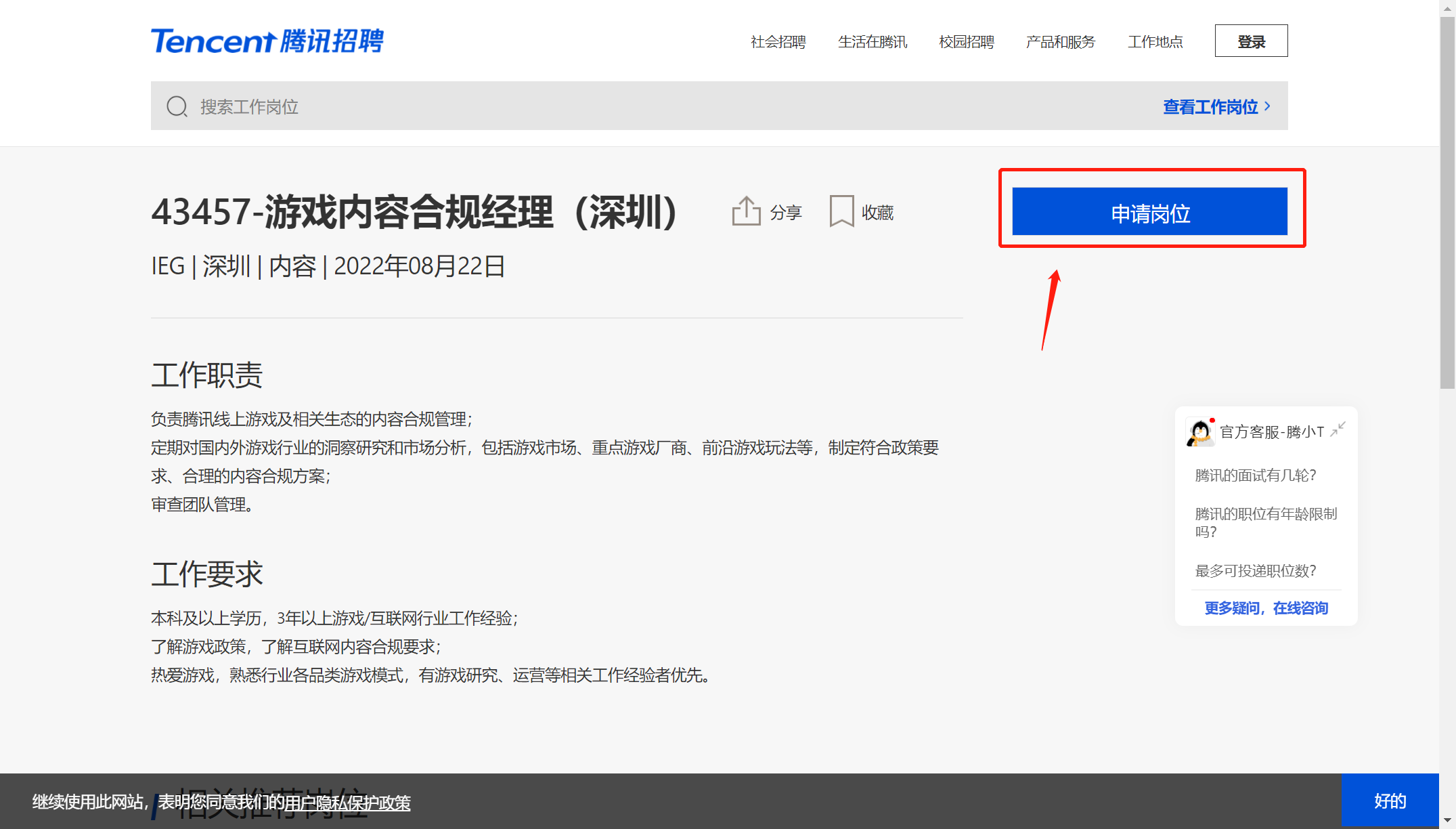The height and width of the screenshot is (829, 1456).
Task: Open the 查看工作岗位 link
Action: [x=1210, y=107]
